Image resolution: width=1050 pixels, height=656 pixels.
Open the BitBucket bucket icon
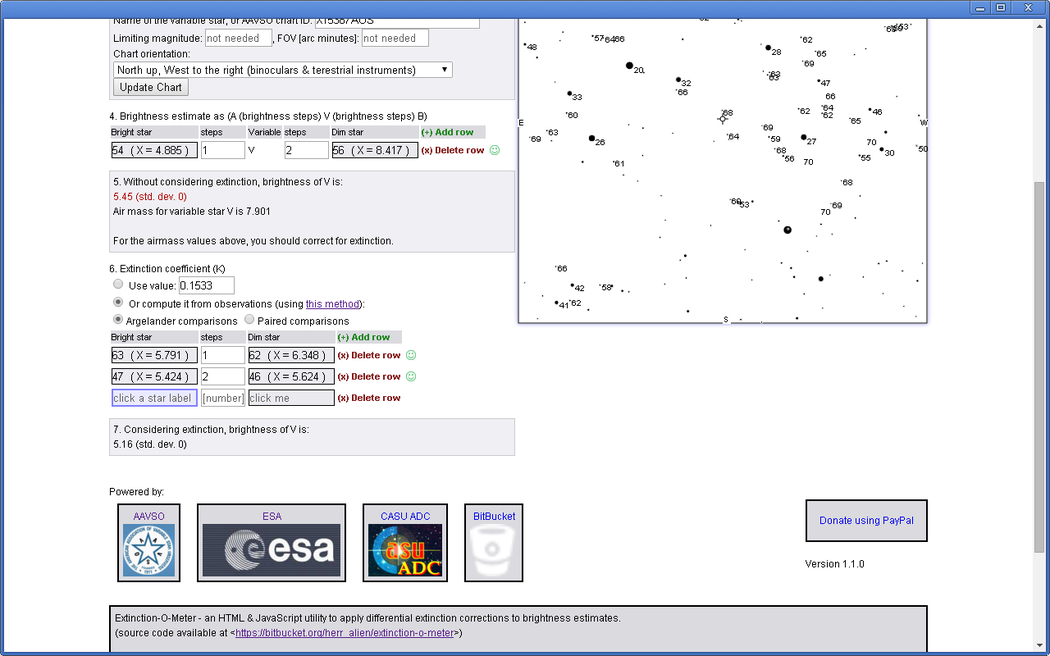coord(494,551)
